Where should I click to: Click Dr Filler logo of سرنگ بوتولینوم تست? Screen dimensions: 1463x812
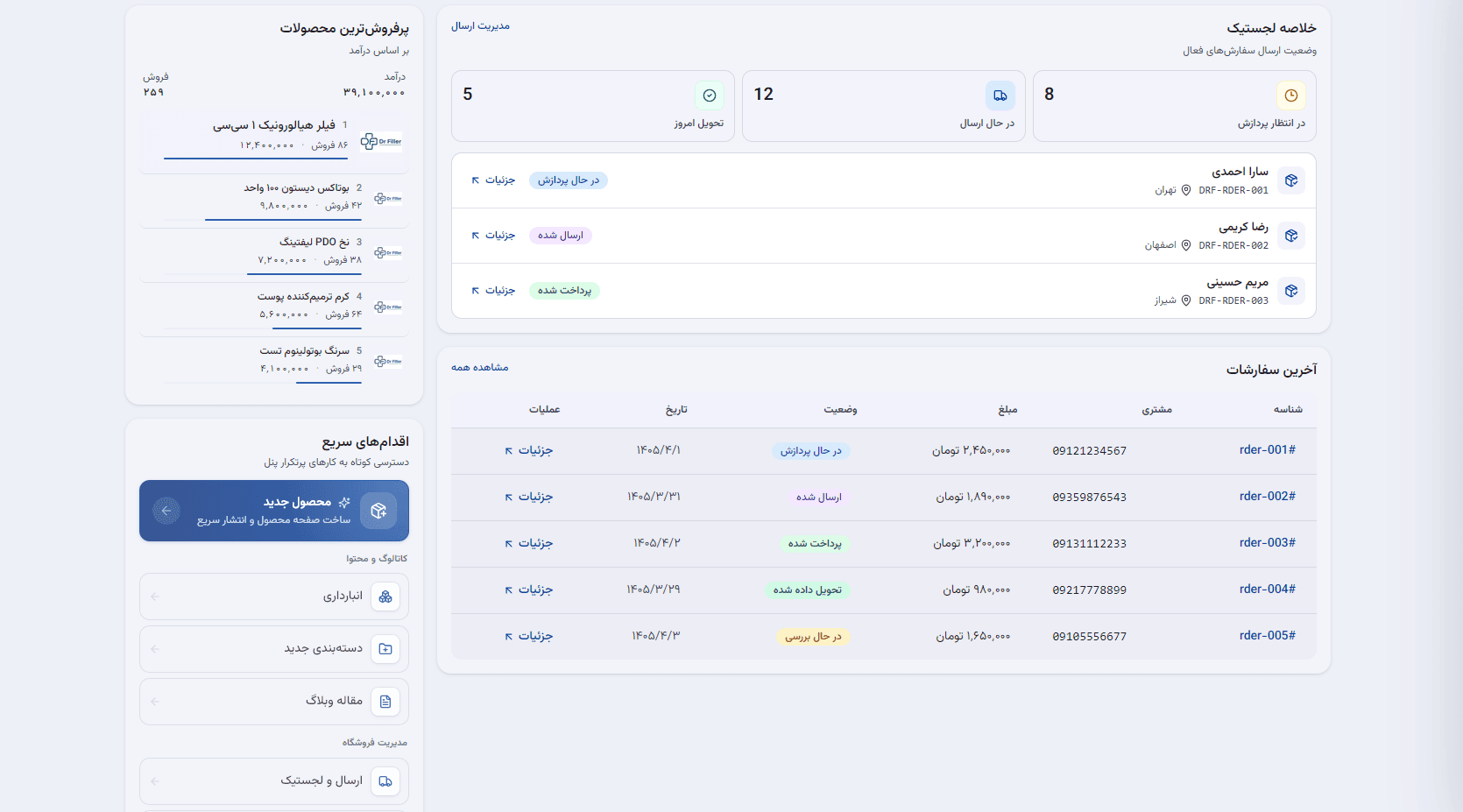[x=388, y=362]
